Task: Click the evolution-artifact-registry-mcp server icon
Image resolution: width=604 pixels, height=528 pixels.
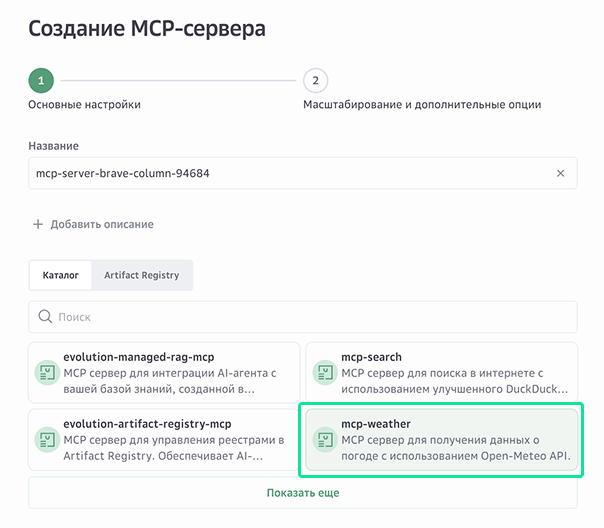Action: pos(45,439)
